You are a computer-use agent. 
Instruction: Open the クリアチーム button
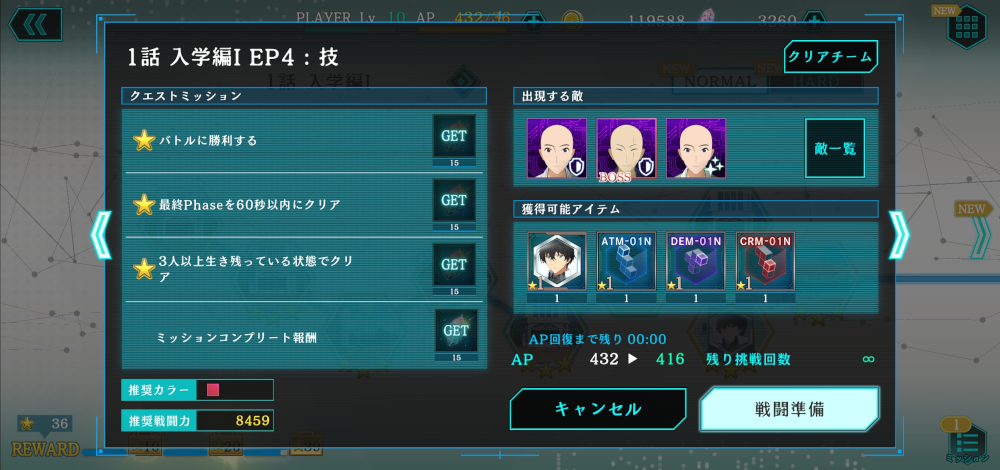tap(830, 57)
